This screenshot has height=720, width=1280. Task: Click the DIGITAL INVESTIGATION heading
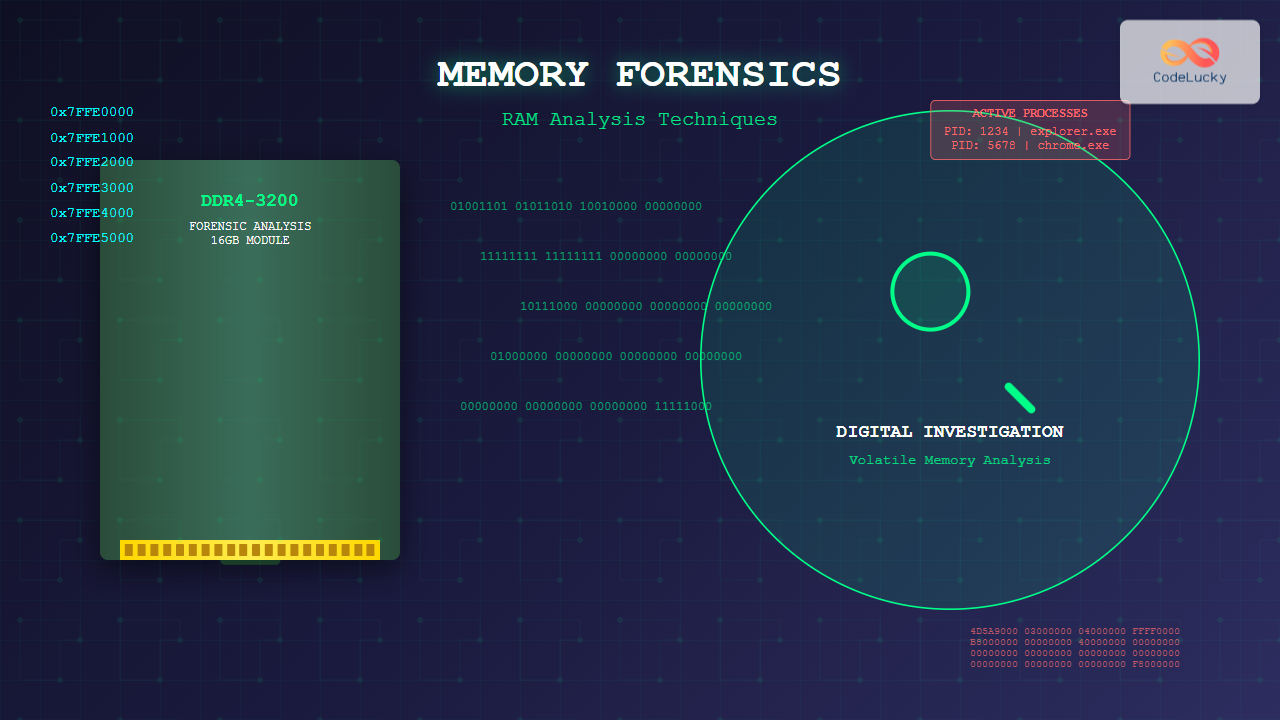(x=949, y=432)
